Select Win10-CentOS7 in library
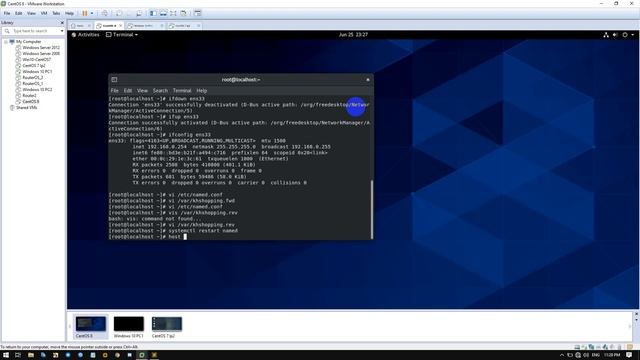Image resolution: width=640 pixels, height=360 pixels. [x=36, y=60]
